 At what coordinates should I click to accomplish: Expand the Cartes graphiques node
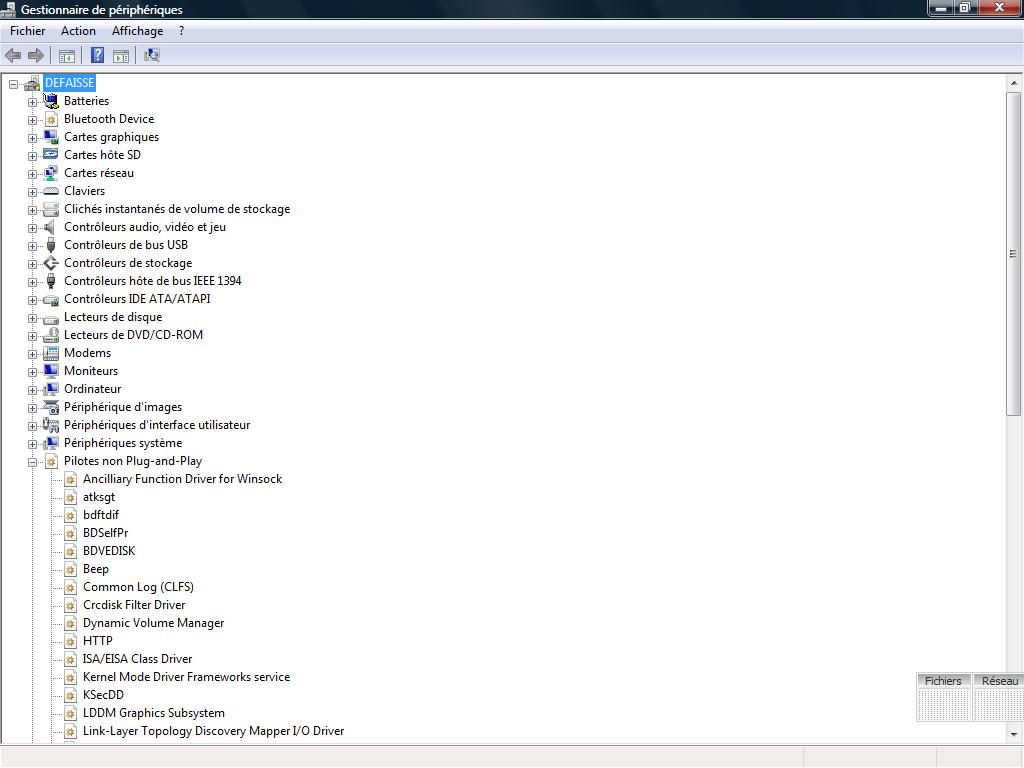[x=32, y=138]
